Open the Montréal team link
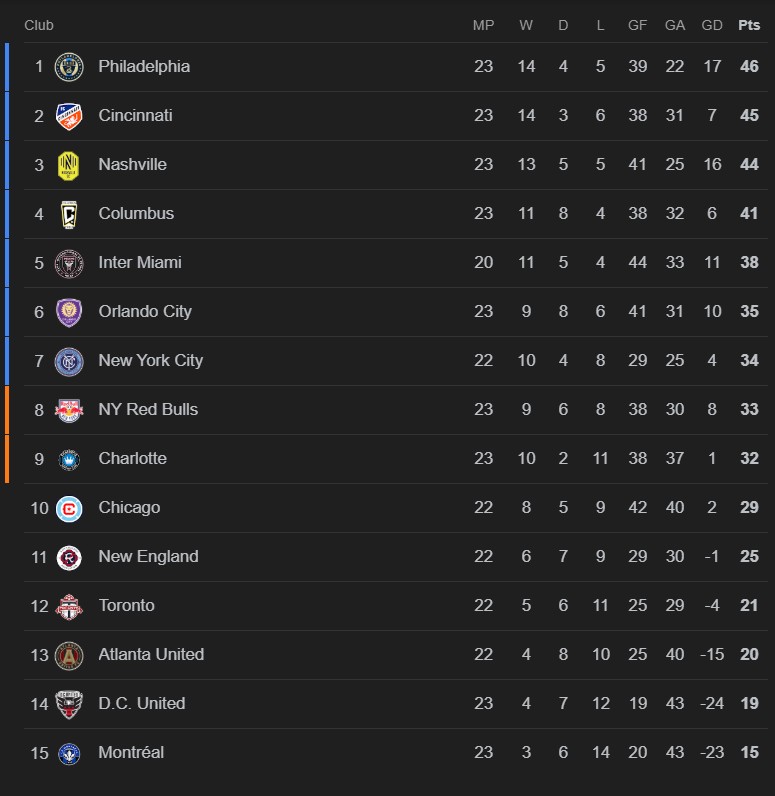775x796 pixels. point(131,752)
